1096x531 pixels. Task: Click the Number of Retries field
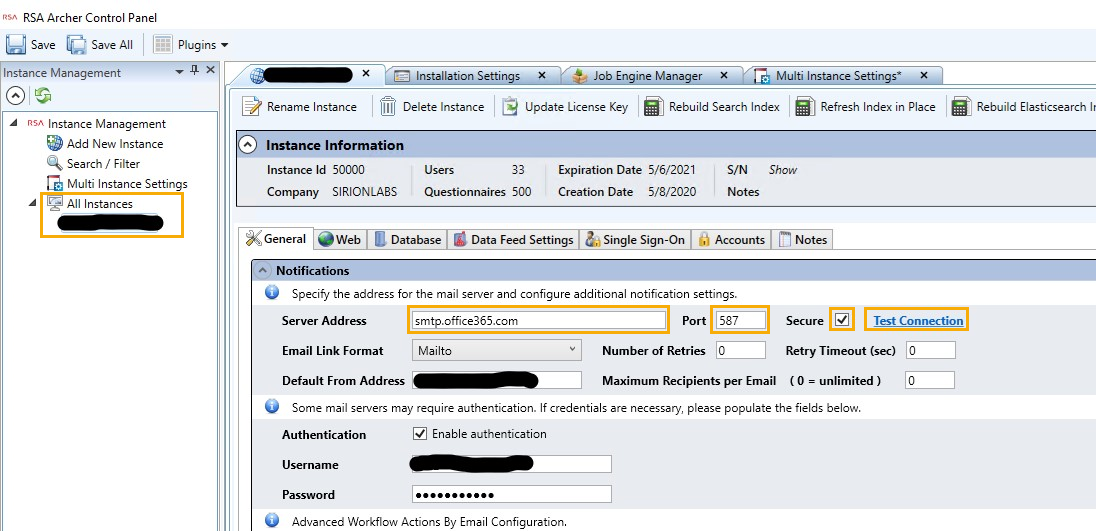coord(741,350)
